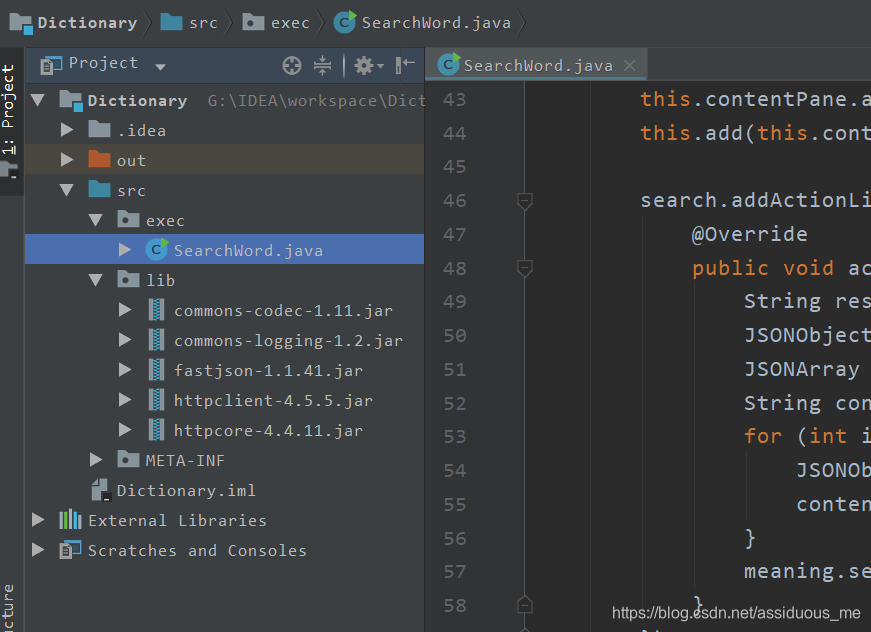Click the exec package folder icon
This screenshot has width=871, height=632.
tap(128, 219)
